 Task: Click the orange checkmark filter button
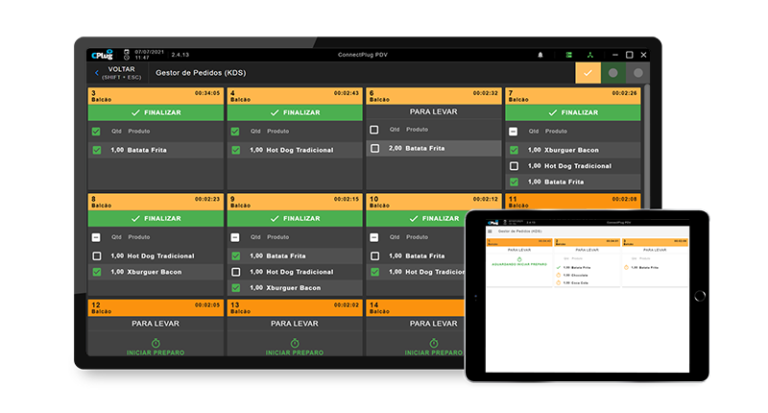(x=588, y=73)
